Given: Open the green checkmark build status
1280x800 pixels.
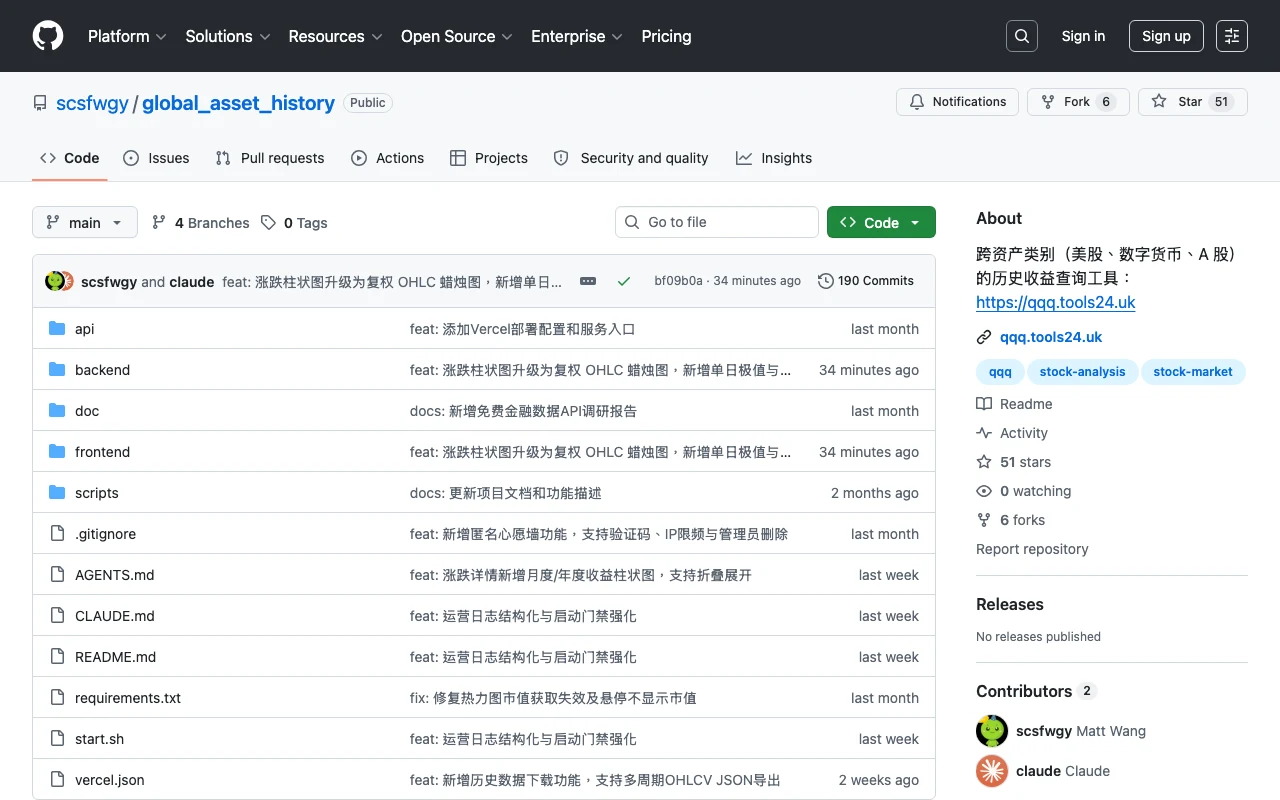Looking at the screenshot, I should pos(624,281).
